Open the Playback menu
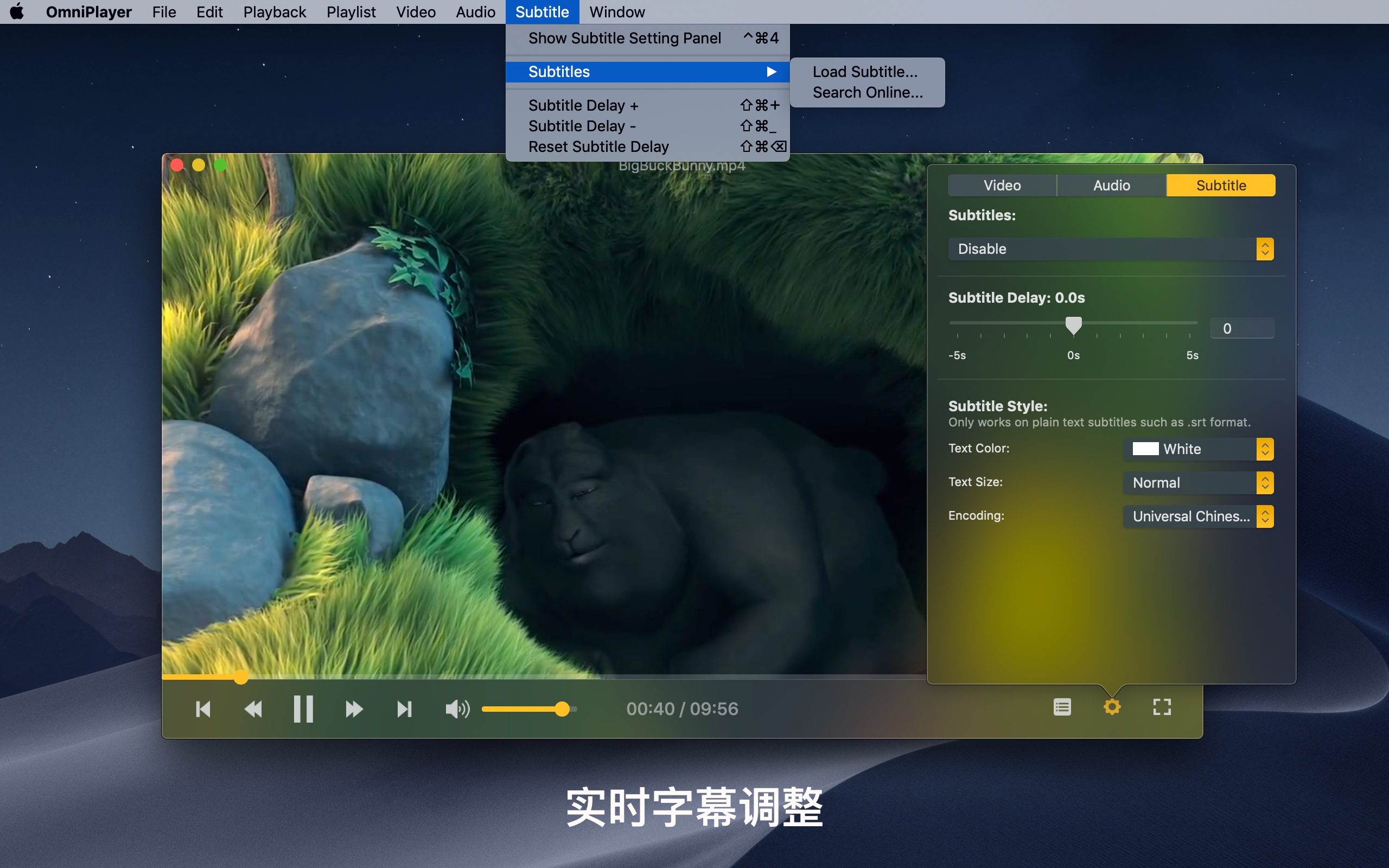Screen dimensions: 1389x868 [275, 11]
